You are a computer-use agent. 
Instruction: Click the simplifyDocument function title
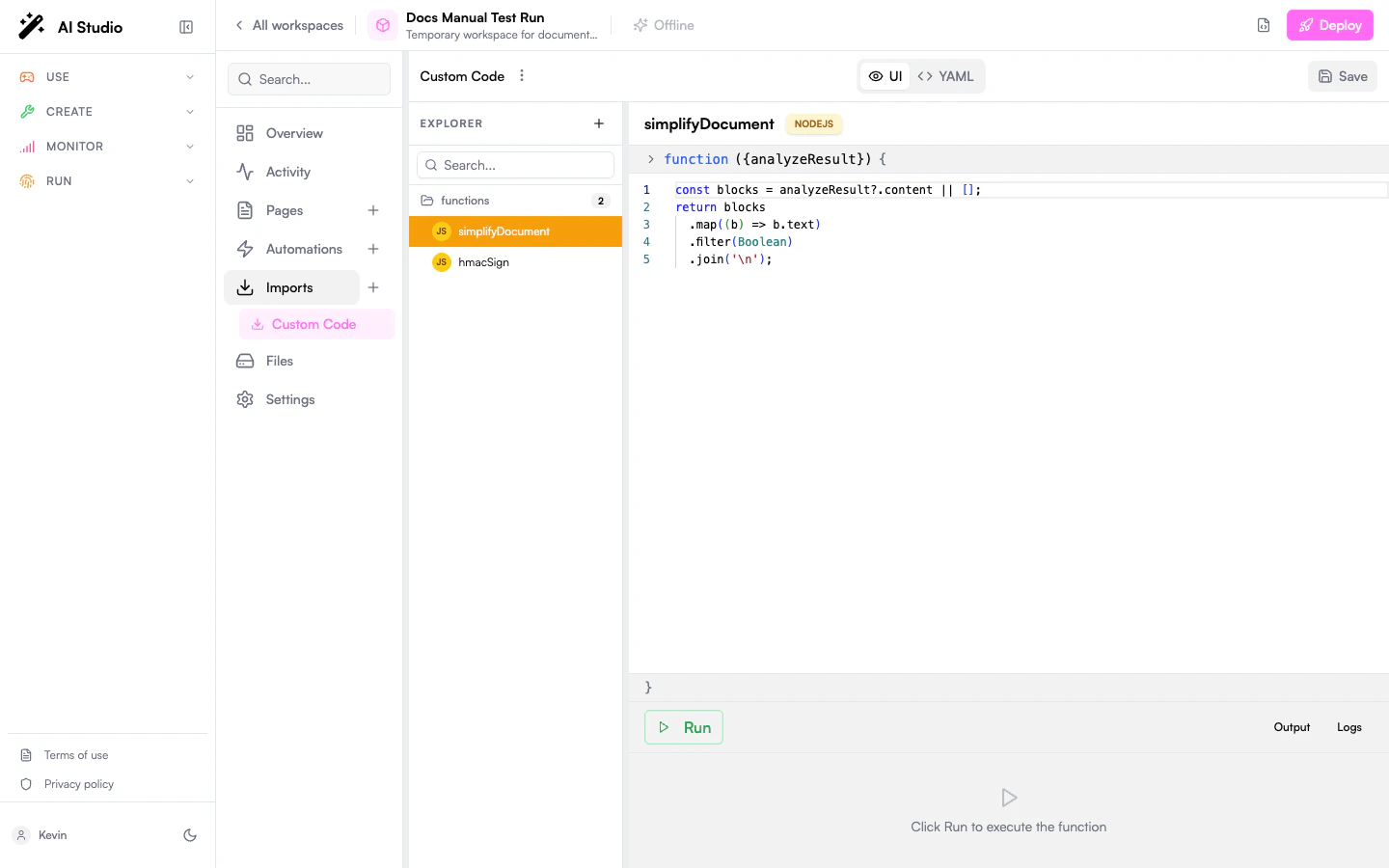click(x=709, y=123)
